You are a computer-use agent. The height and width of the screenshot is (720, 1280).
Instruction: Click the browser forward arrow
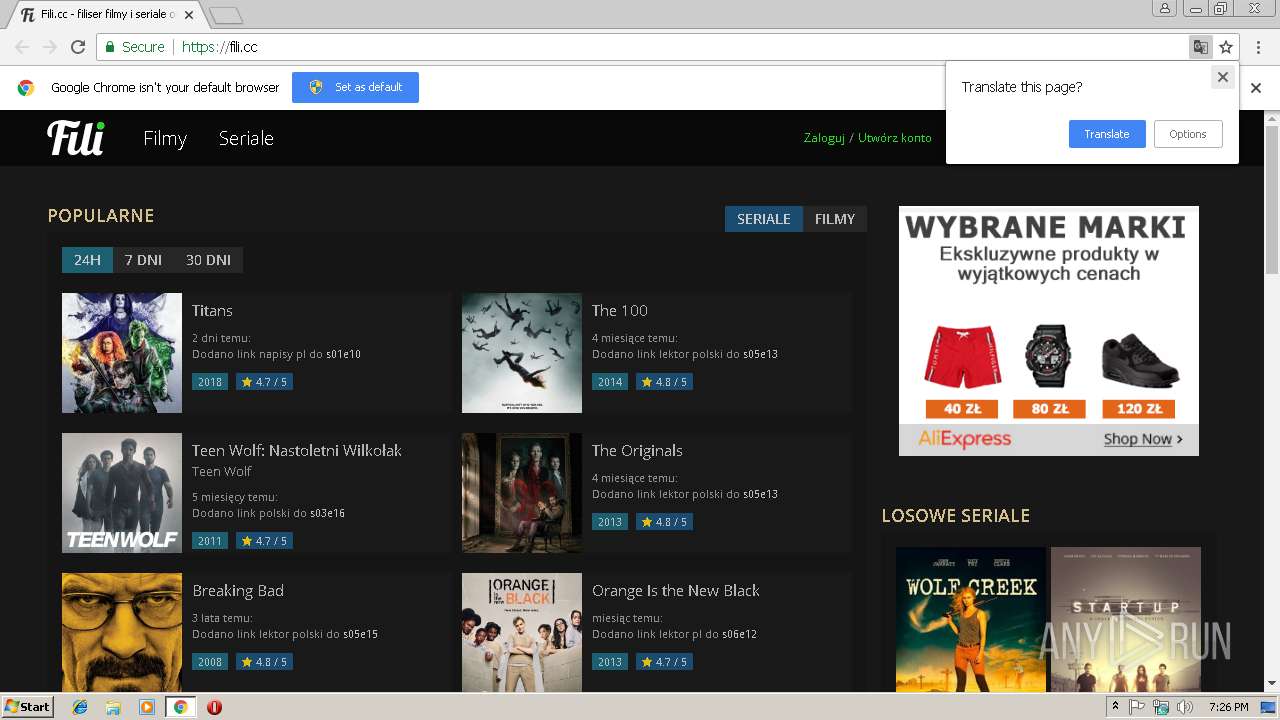50,47
